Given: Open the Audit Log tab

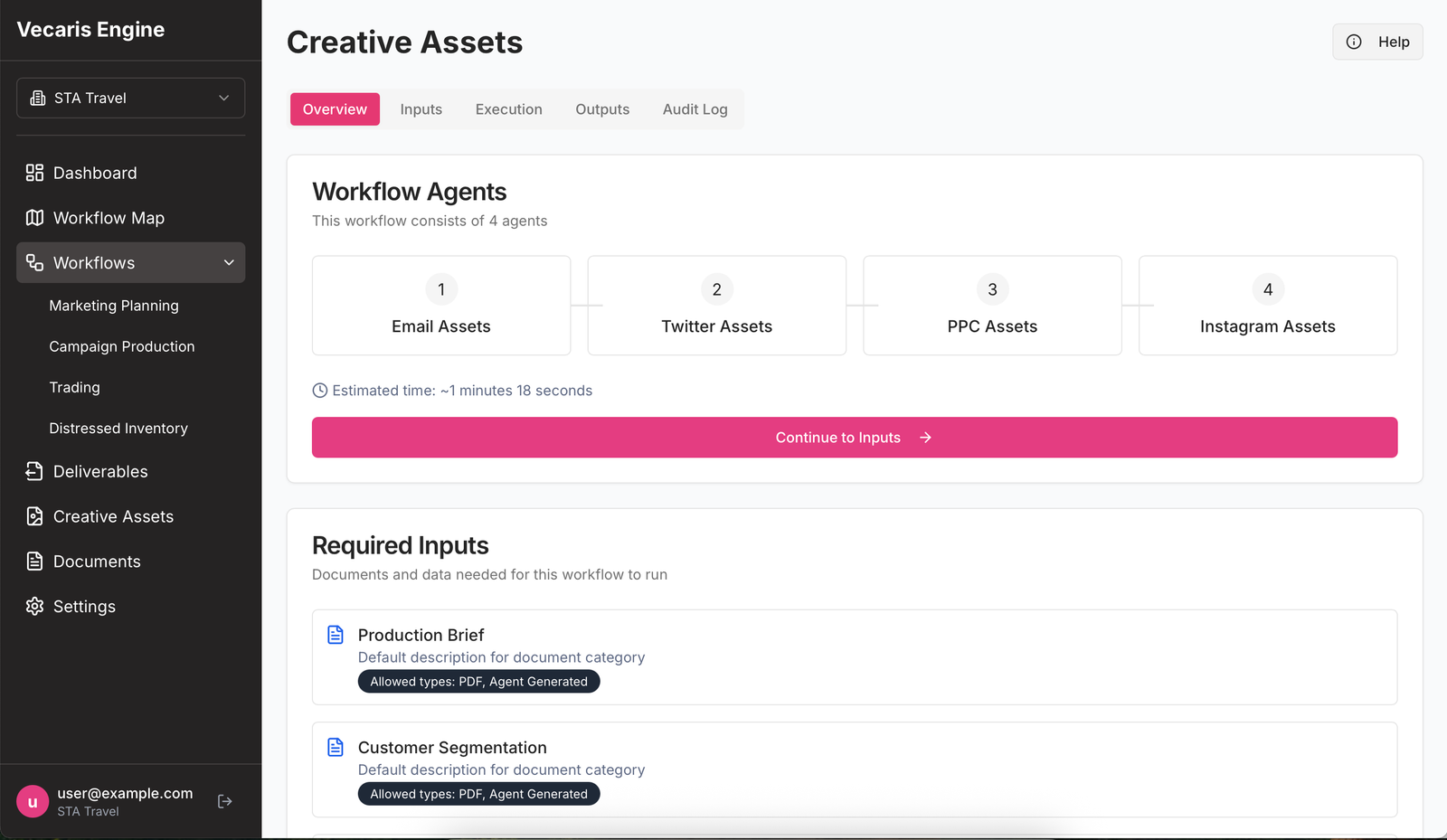Looking at the screenshot, I should 695,109.
